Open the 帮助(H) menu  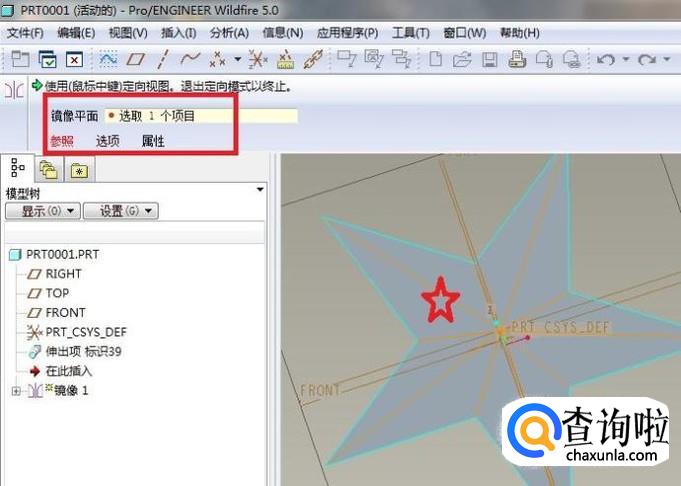point(519,33)
